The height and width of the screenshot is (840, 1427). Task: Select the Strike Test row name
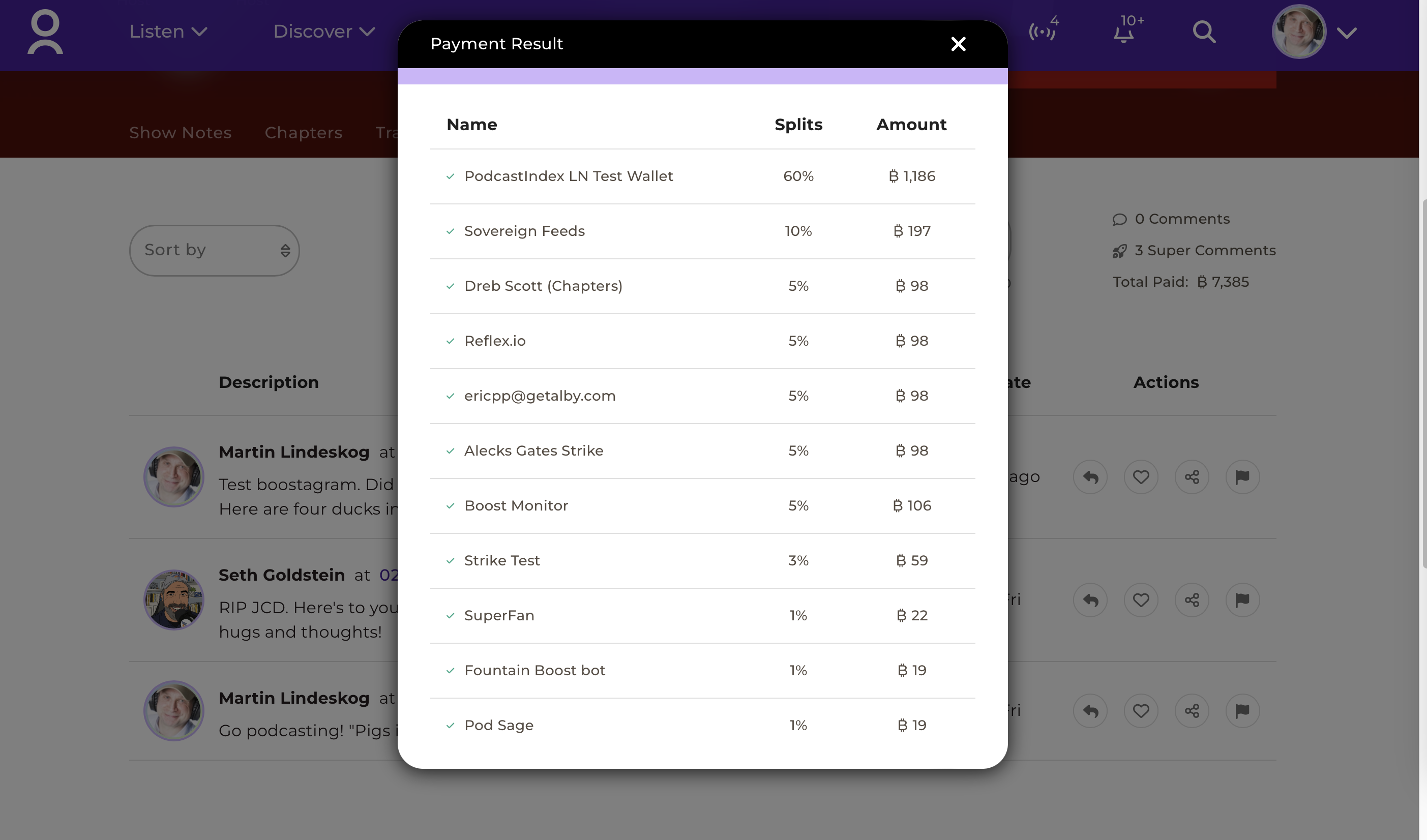pos(502,561)
